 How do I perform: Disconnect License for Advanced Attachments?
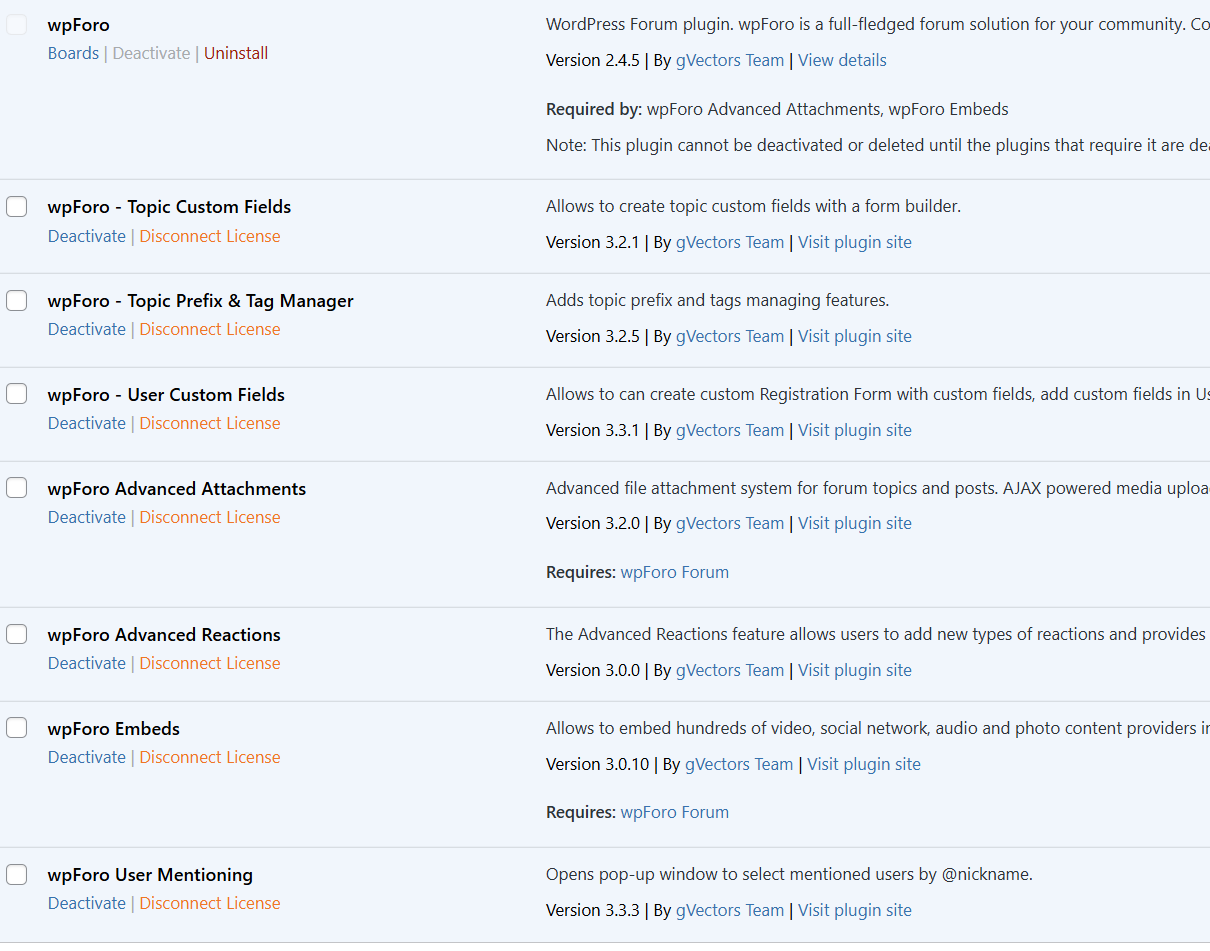pos(210,517)
